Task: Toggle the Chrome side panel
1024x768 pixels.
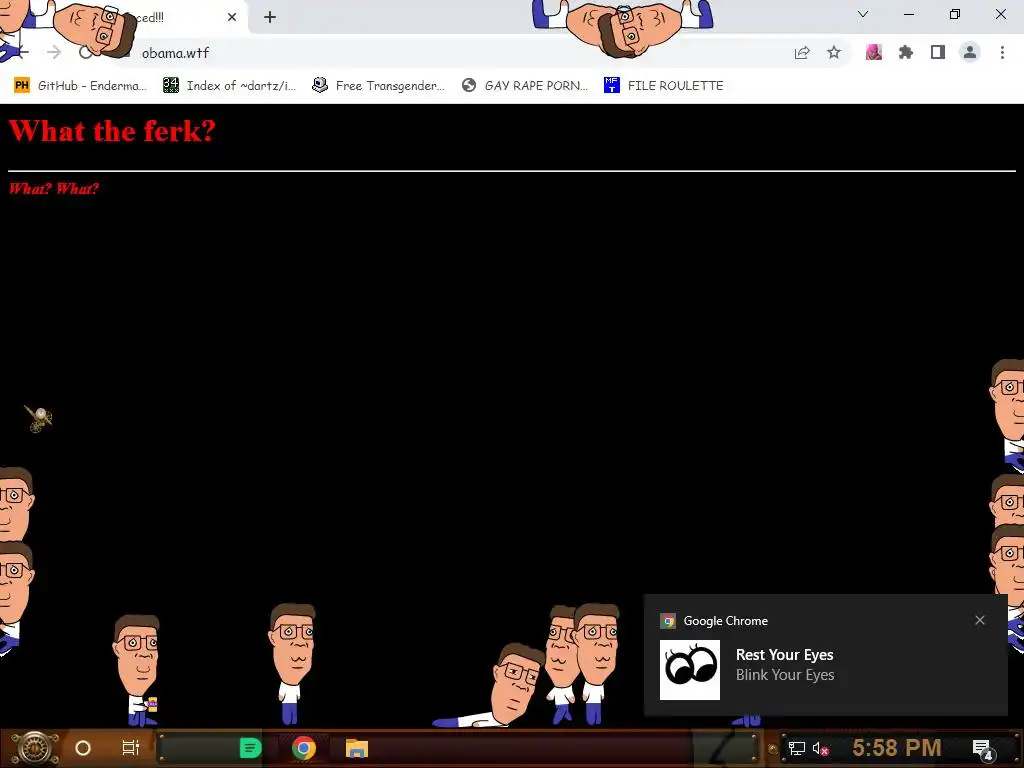Action: pyautogui.click(x=938, y=52)
